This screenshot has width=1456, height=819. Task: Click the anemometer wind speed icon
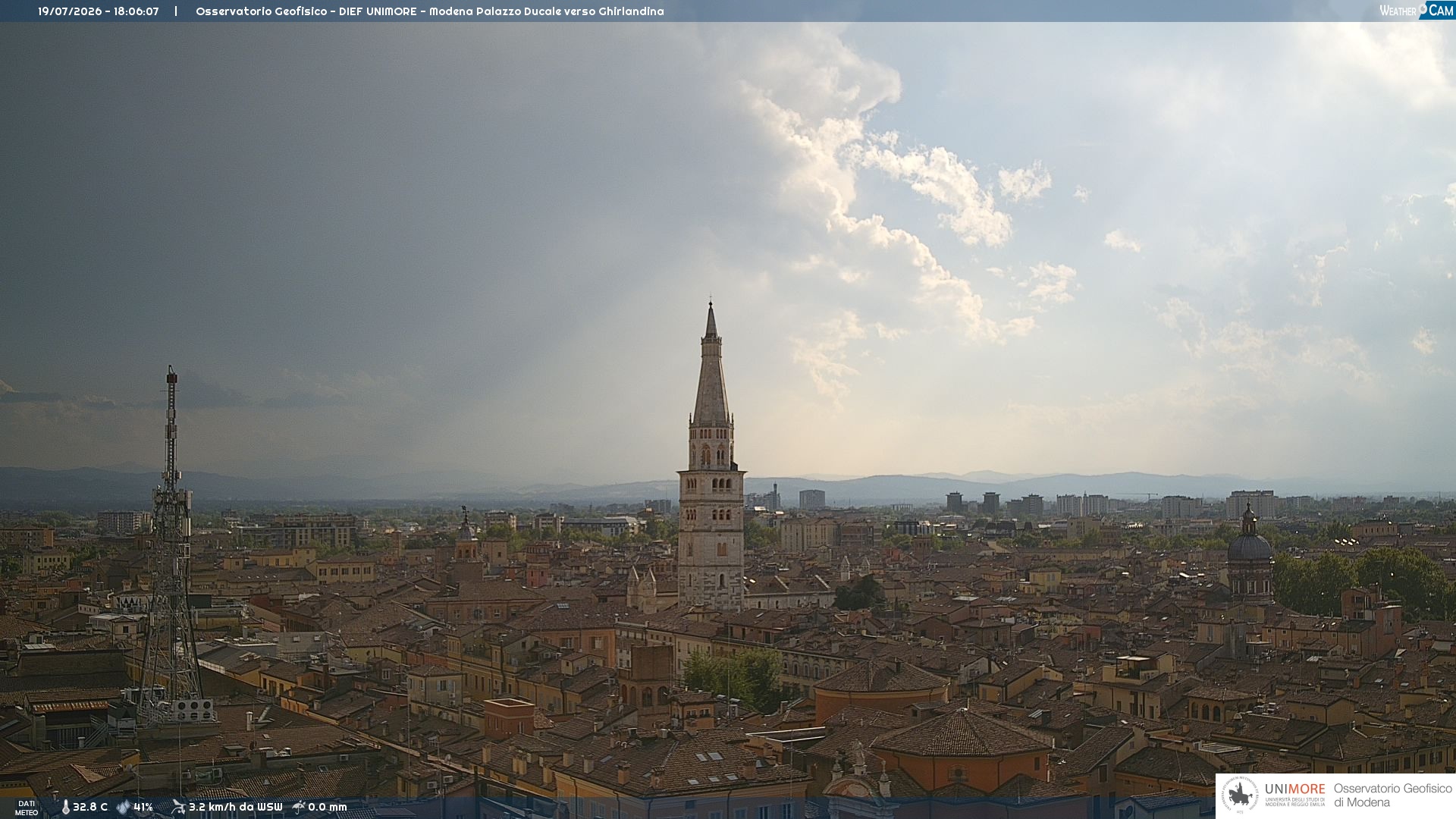coord(178,807)
